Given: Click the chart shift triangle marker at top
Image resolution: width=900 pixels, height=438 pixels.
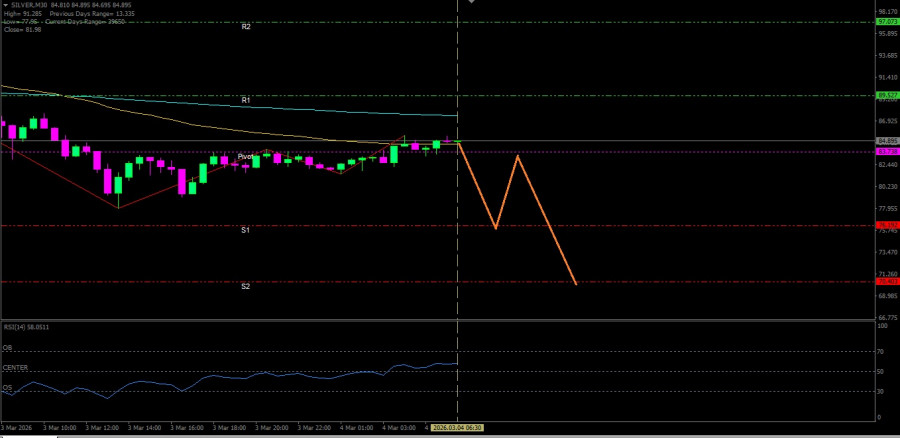Looking at the screenshot, I should pos(473,3).
